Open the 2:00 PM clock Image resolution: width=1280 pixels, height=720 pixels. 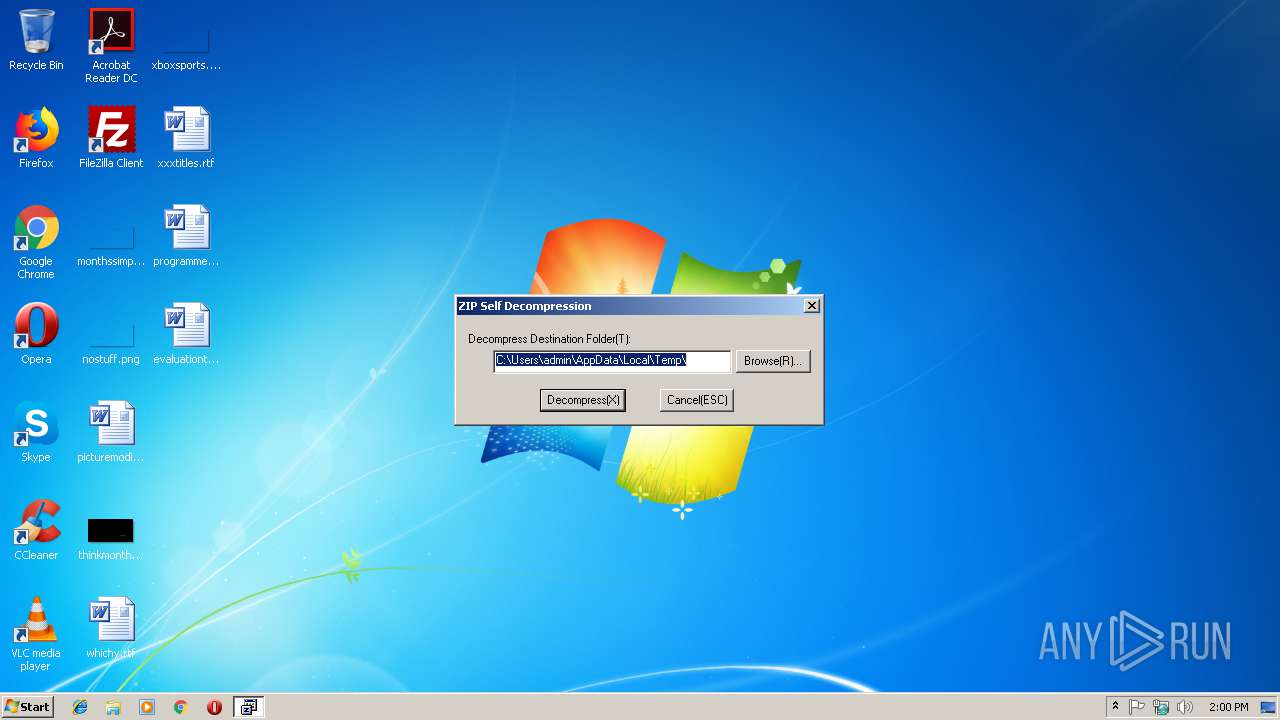[x=1228, y=707]
